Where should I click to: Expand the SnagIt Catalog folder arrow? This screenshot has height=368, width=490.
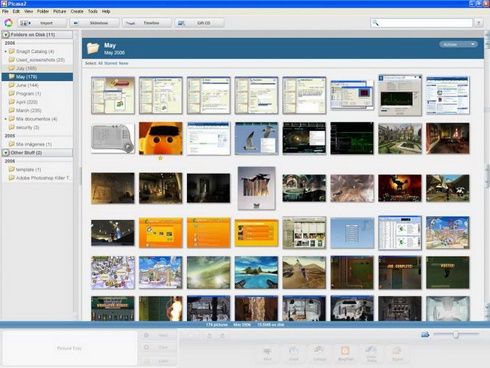point(6,52)
